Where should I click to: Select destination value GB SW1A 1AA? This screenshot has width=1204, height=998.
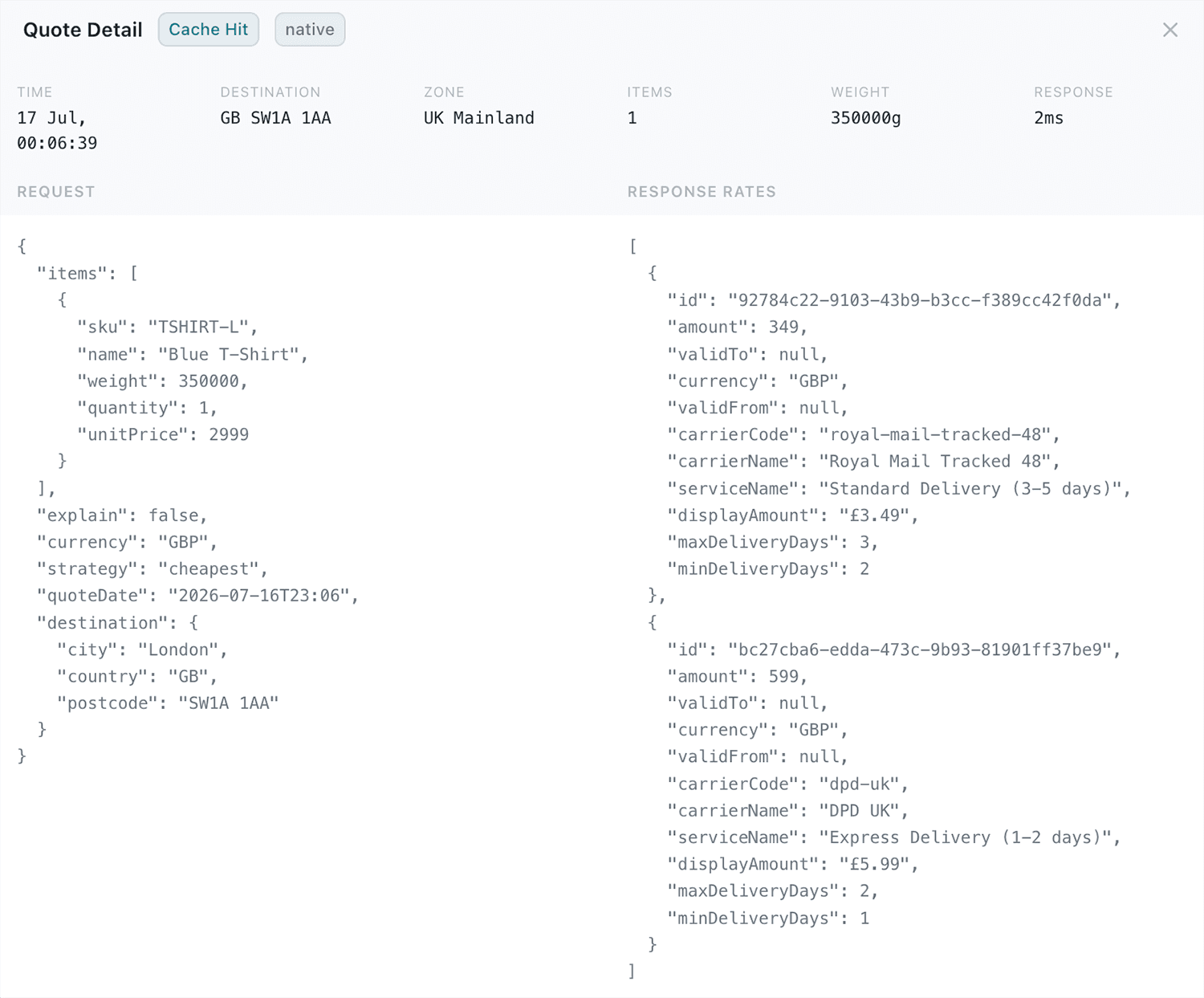point(275,118)
